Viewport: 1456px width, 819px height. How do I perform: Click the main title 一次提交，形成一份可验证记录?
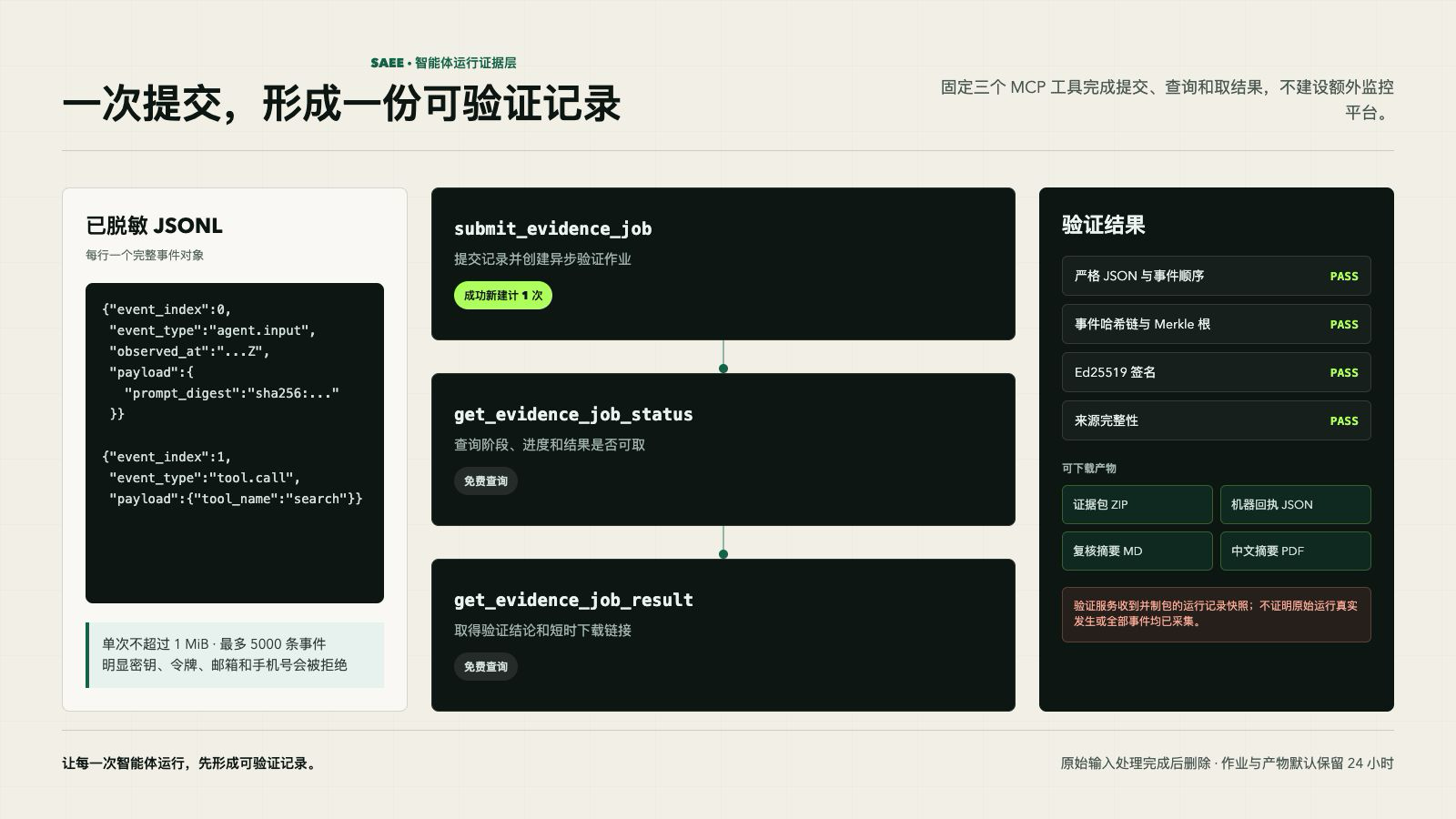tap(341, 104)
